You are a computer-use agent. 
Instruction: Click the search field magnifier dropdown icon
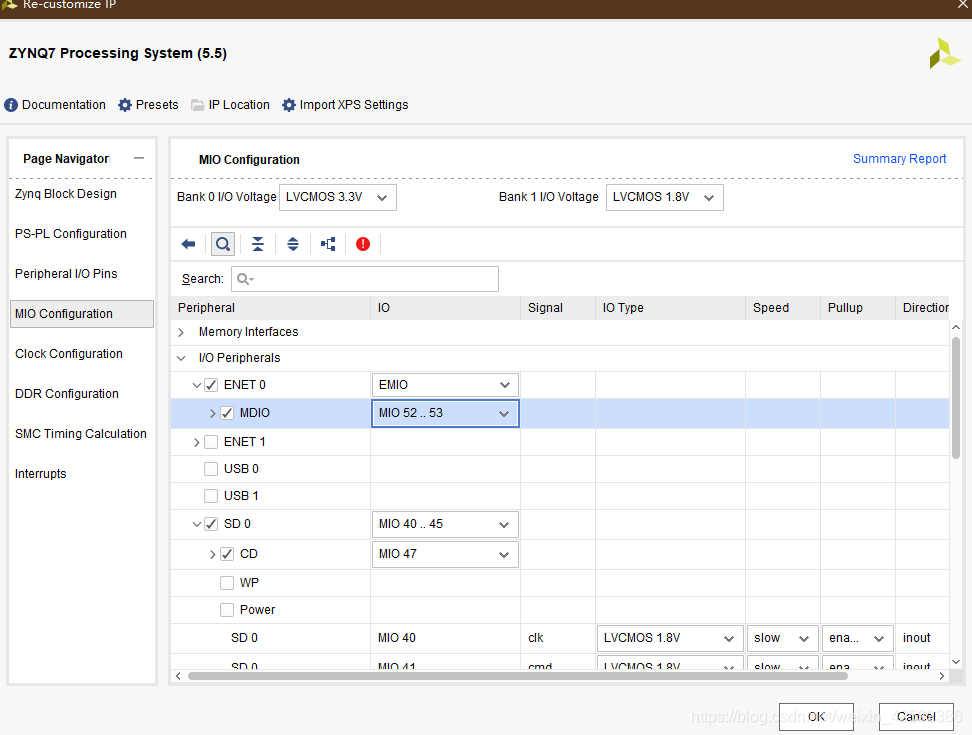tap(245, 279)
